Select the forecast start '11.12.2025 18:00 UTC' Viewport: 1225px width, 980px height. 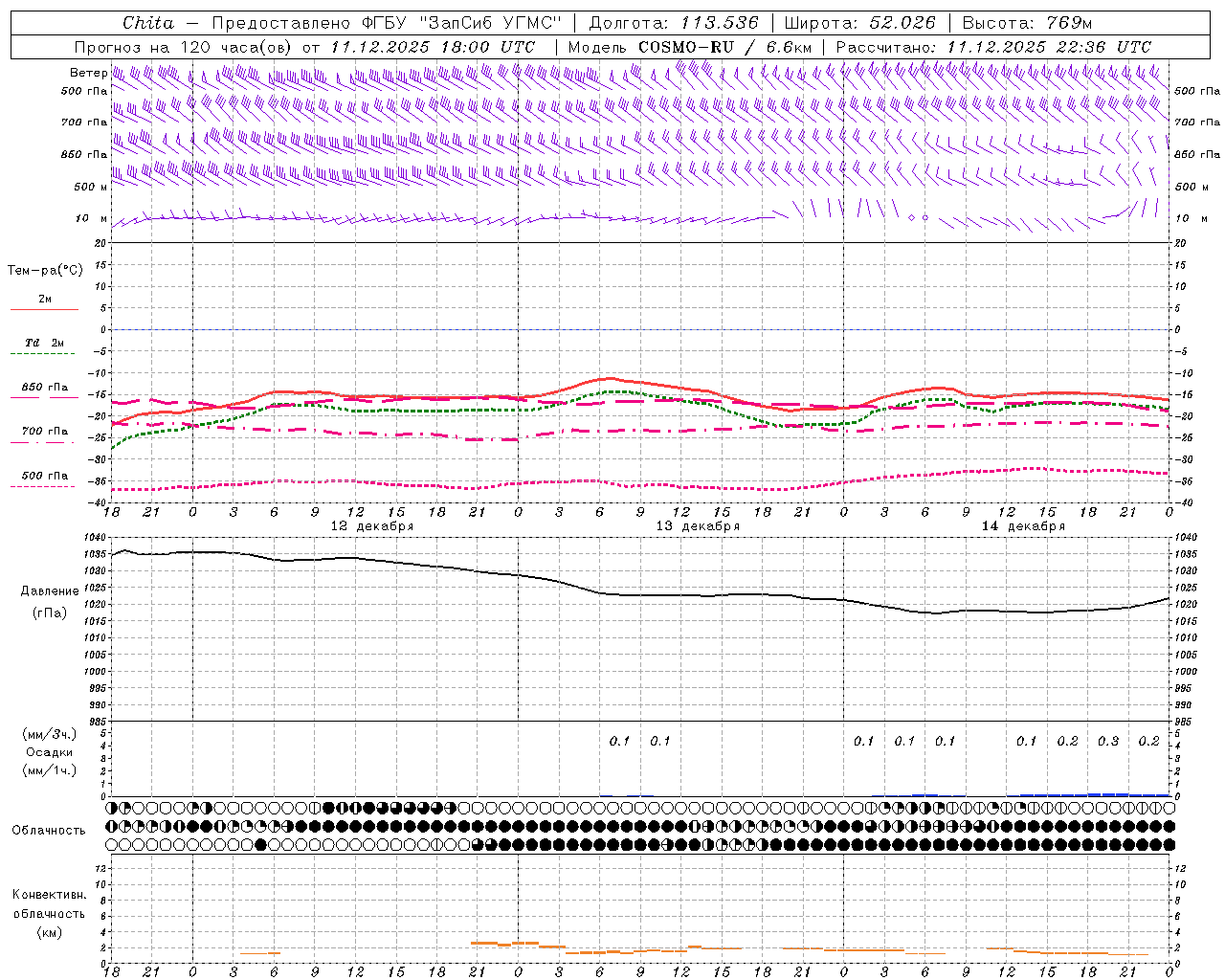point(434,47)
